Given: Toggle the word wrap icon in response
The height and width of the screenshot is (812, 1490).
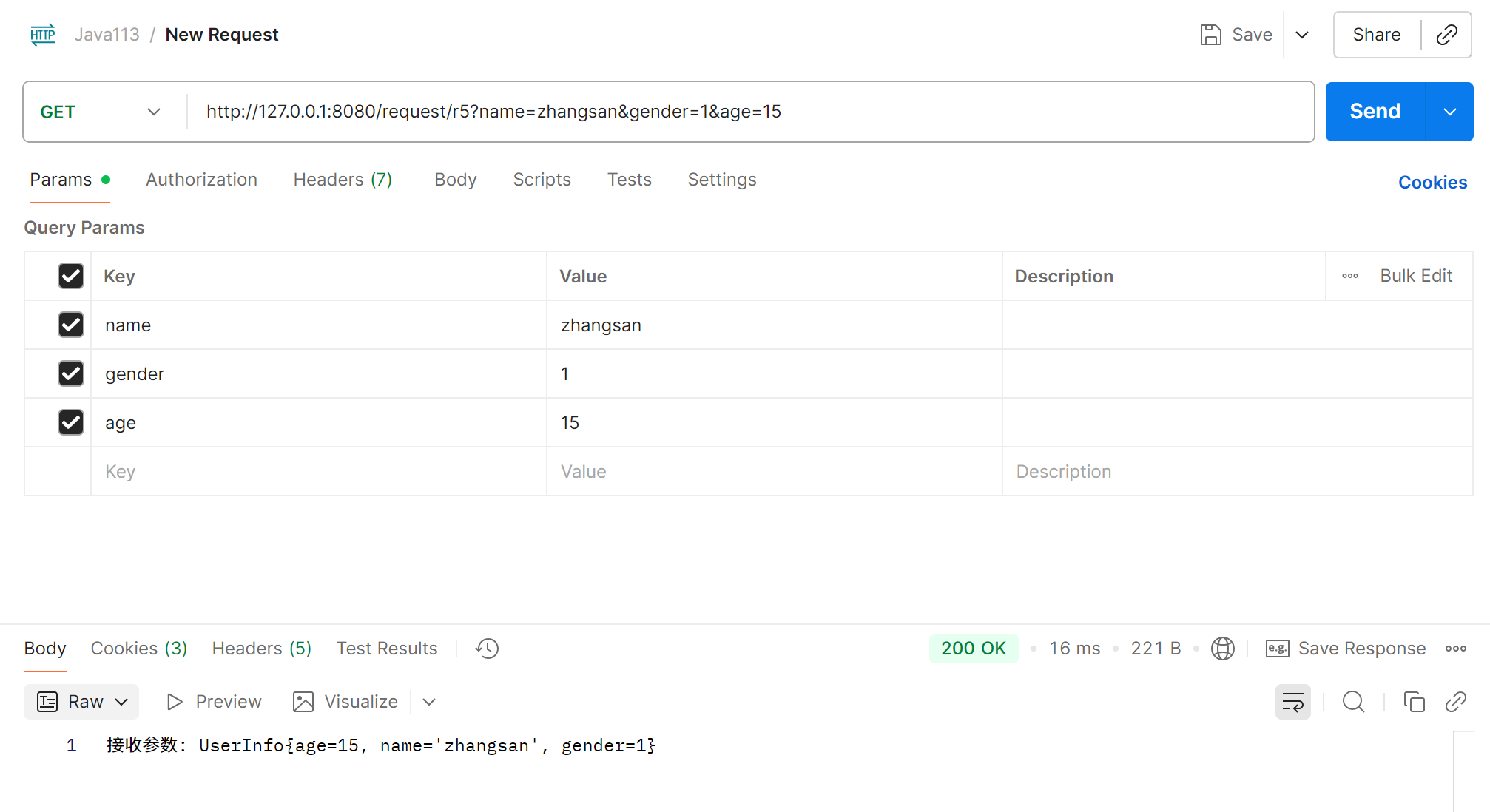Looking at the screenshot, I should tap(1292, 702).
